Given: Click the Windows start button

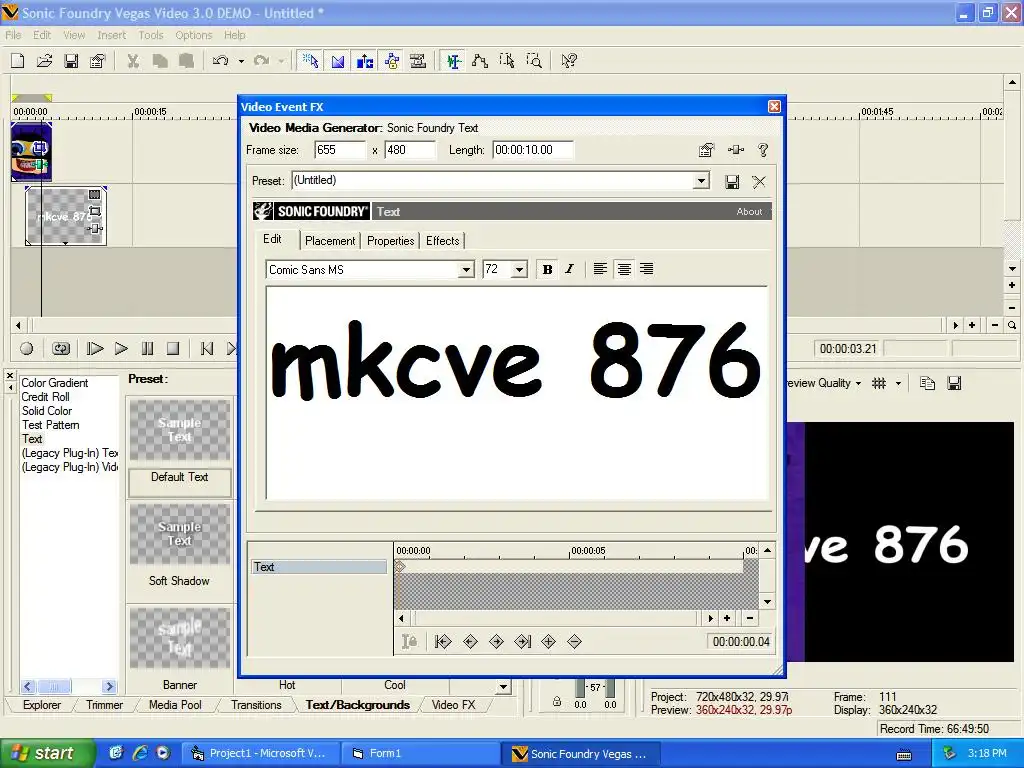Looking at the screenshot, I should point(47,753).
